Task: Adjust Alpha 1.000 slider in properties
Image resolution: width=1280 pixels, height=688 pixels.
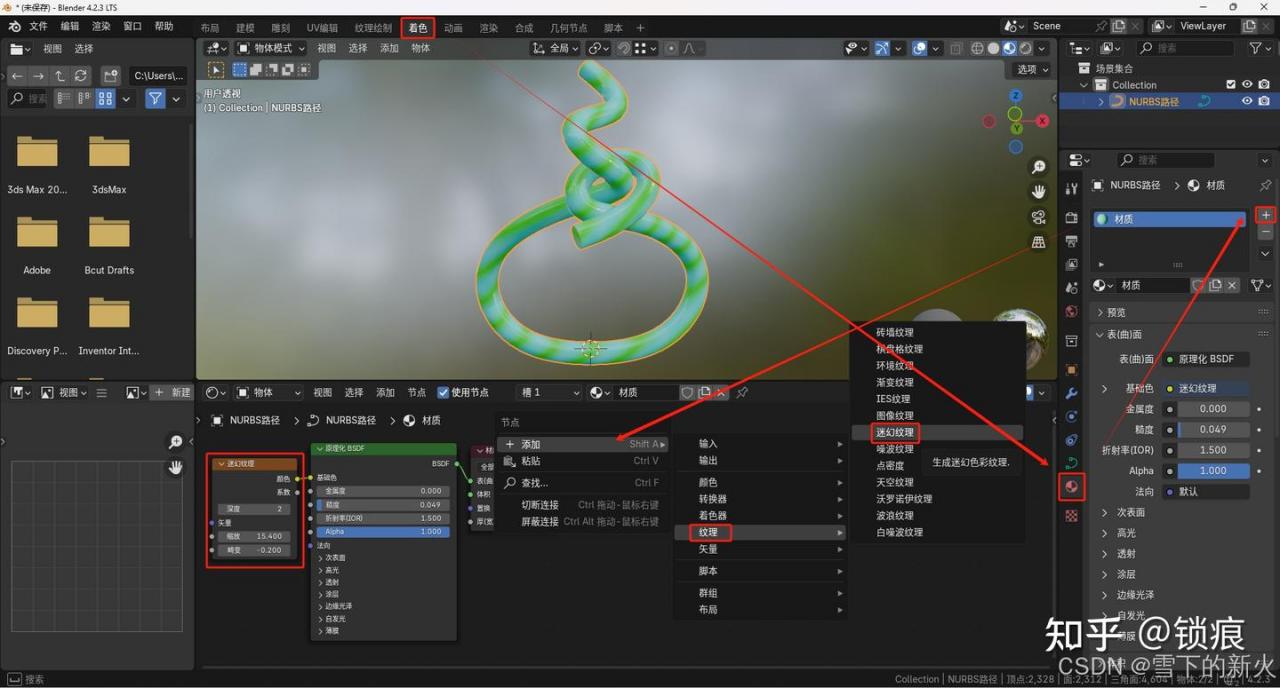Action: click(1213, 470)
